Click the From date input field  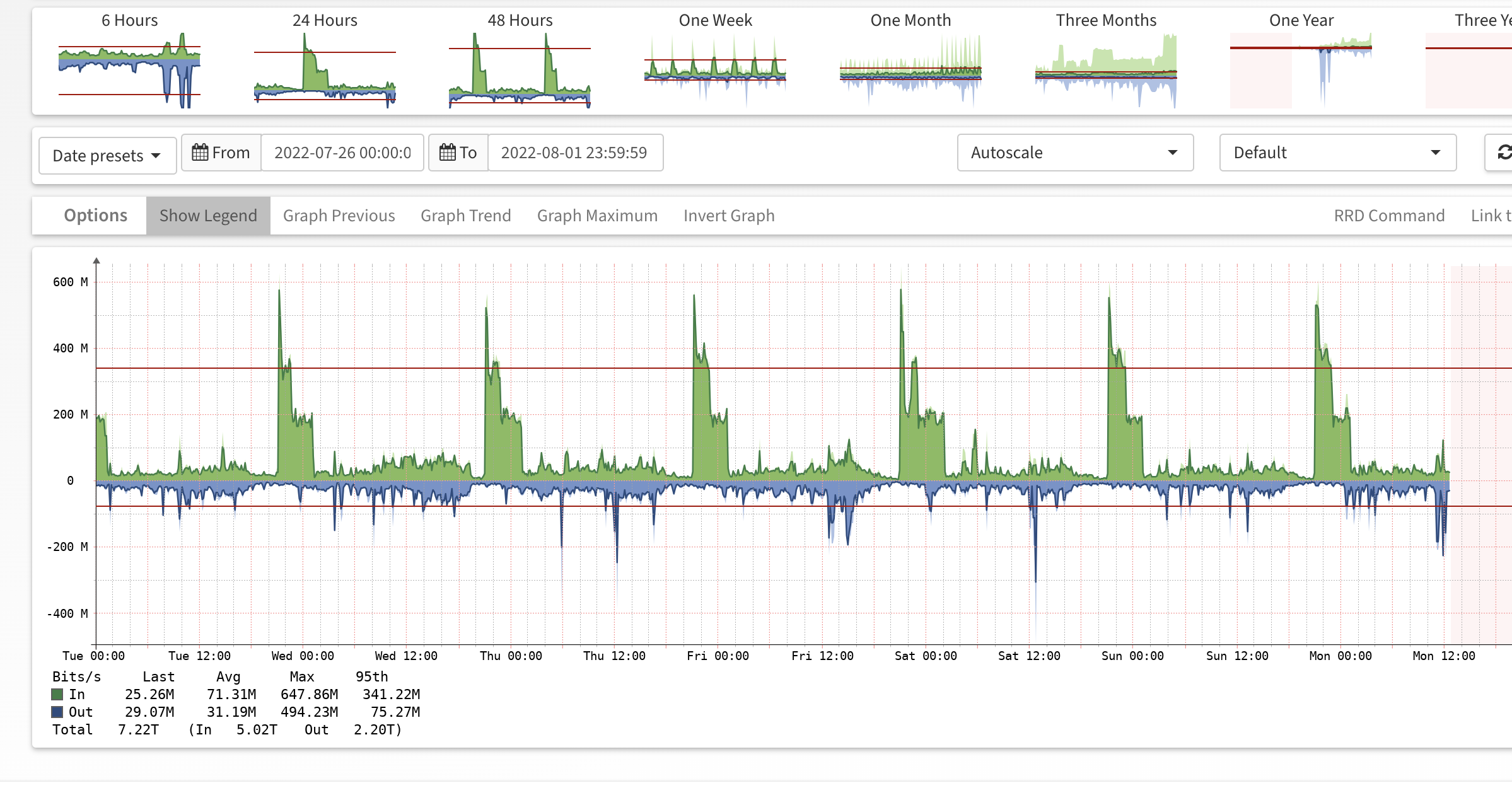tap(342, 153)
